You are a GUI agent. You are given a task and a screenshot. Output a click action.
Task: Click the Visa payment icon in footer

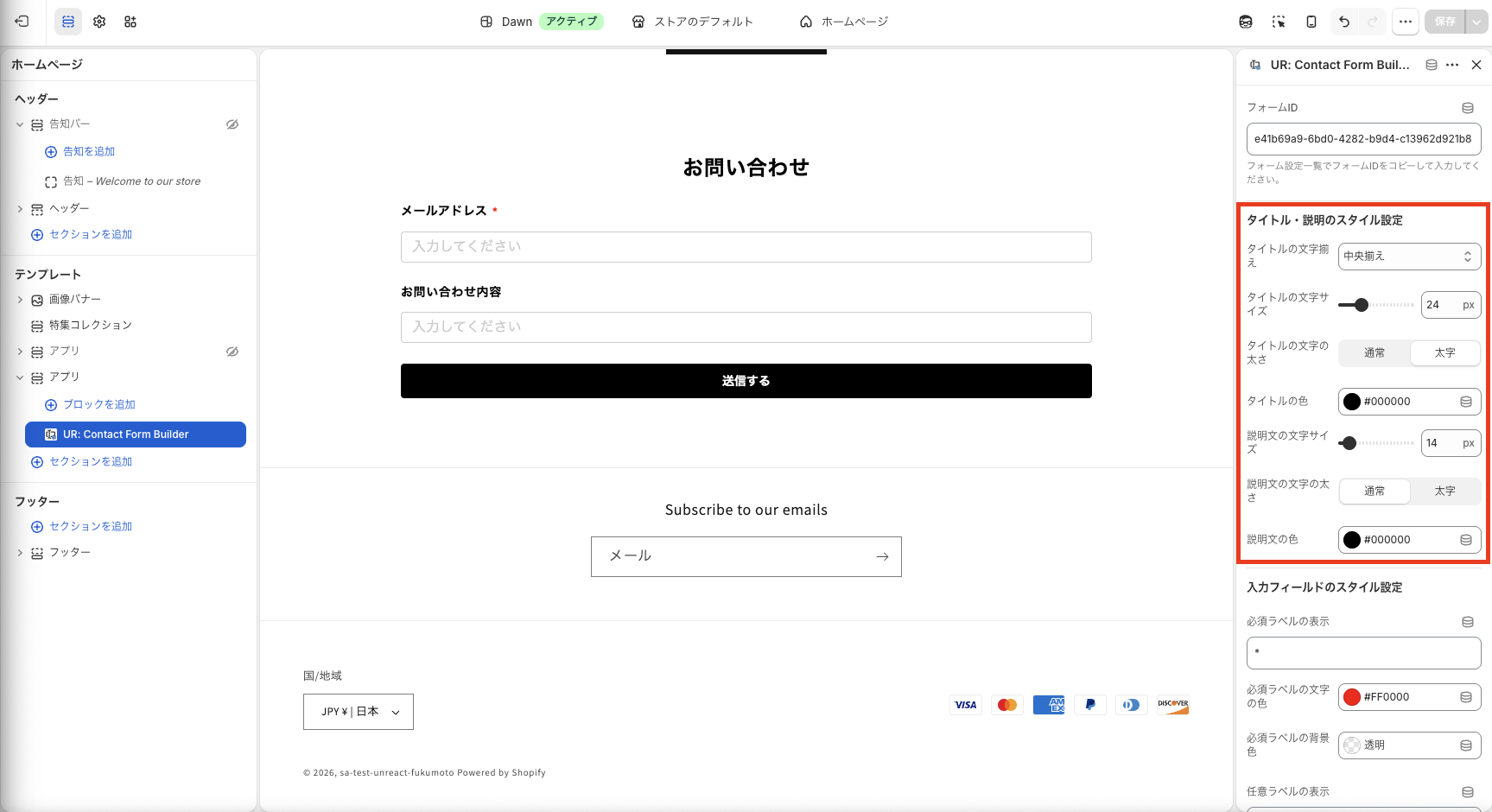coord(966,705)
